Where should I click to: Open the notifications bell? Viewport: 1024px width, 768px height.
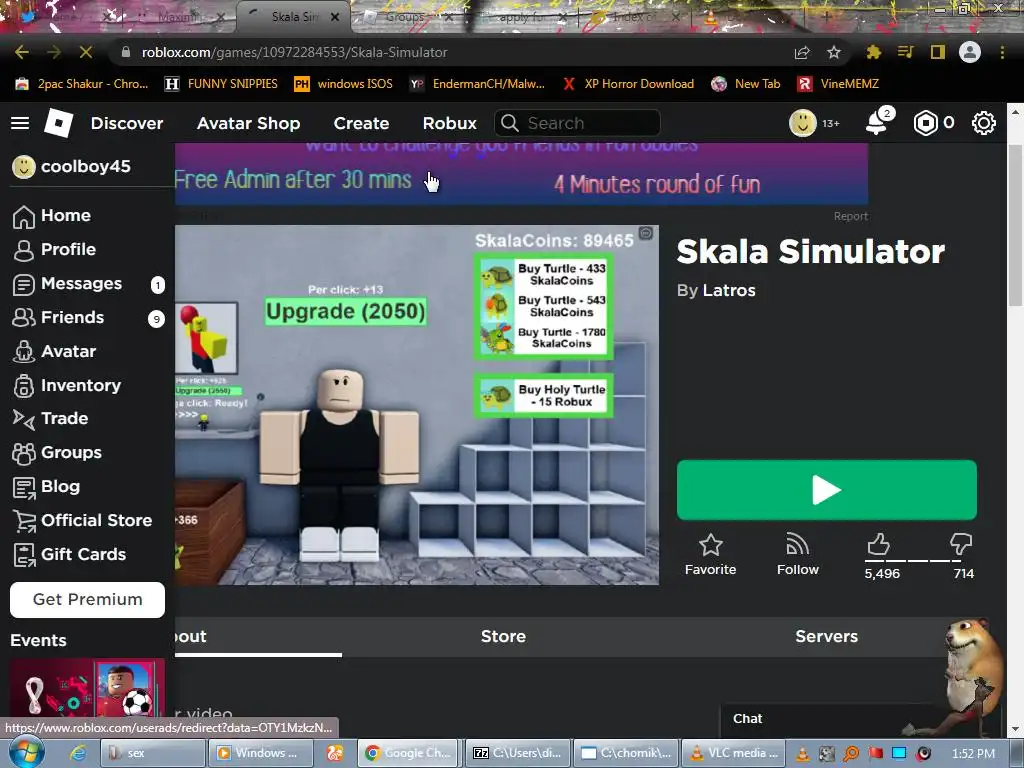click(876, 123)
